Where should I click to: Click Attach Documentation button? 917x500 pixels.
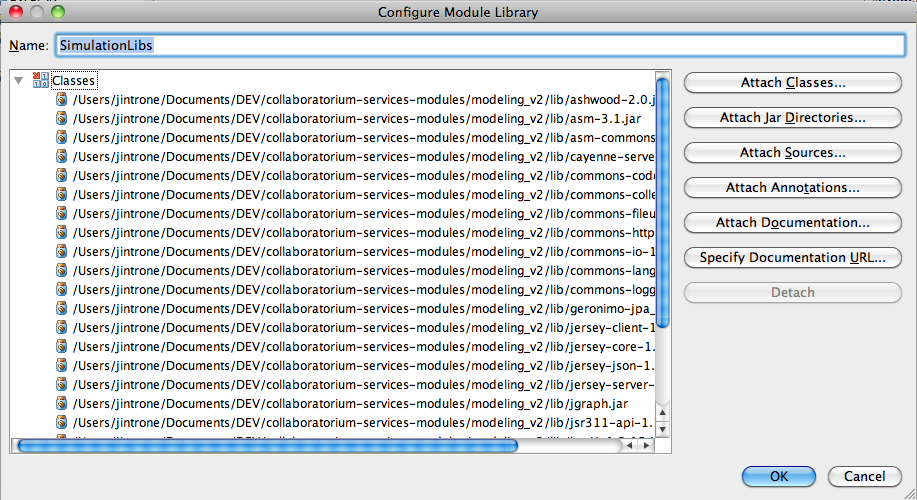[792, 223]
